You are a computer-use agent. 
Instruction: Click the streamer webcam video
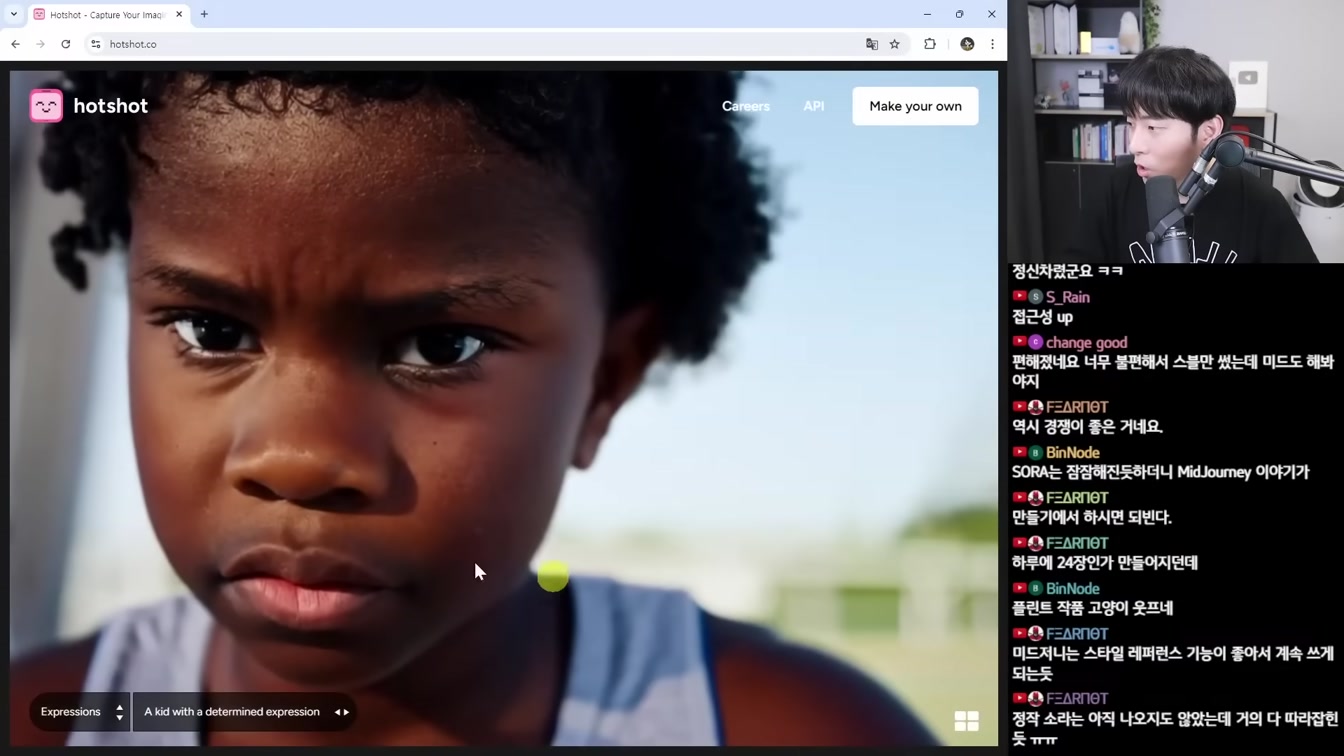point(1176,131)
